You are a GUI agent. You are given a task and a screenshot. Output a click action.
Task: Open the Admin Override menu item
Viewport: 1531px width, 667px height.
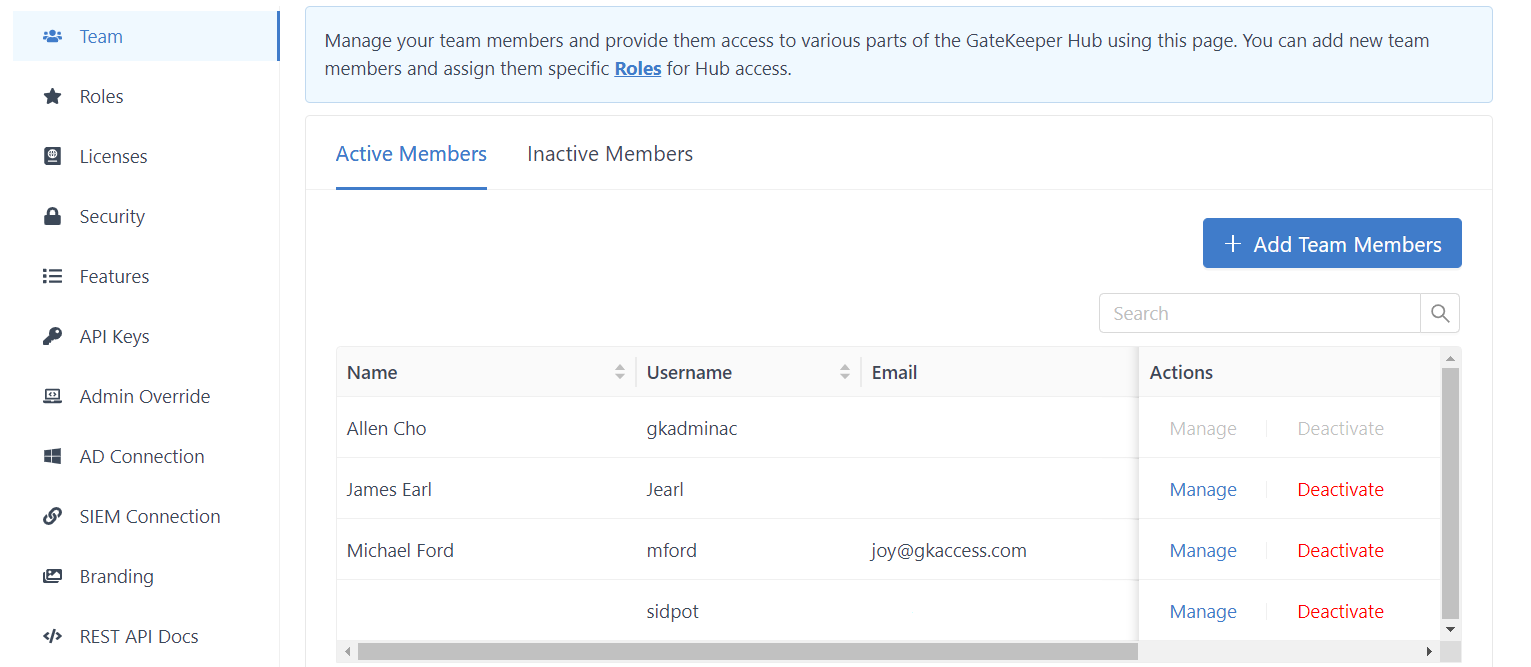(145, 397)
